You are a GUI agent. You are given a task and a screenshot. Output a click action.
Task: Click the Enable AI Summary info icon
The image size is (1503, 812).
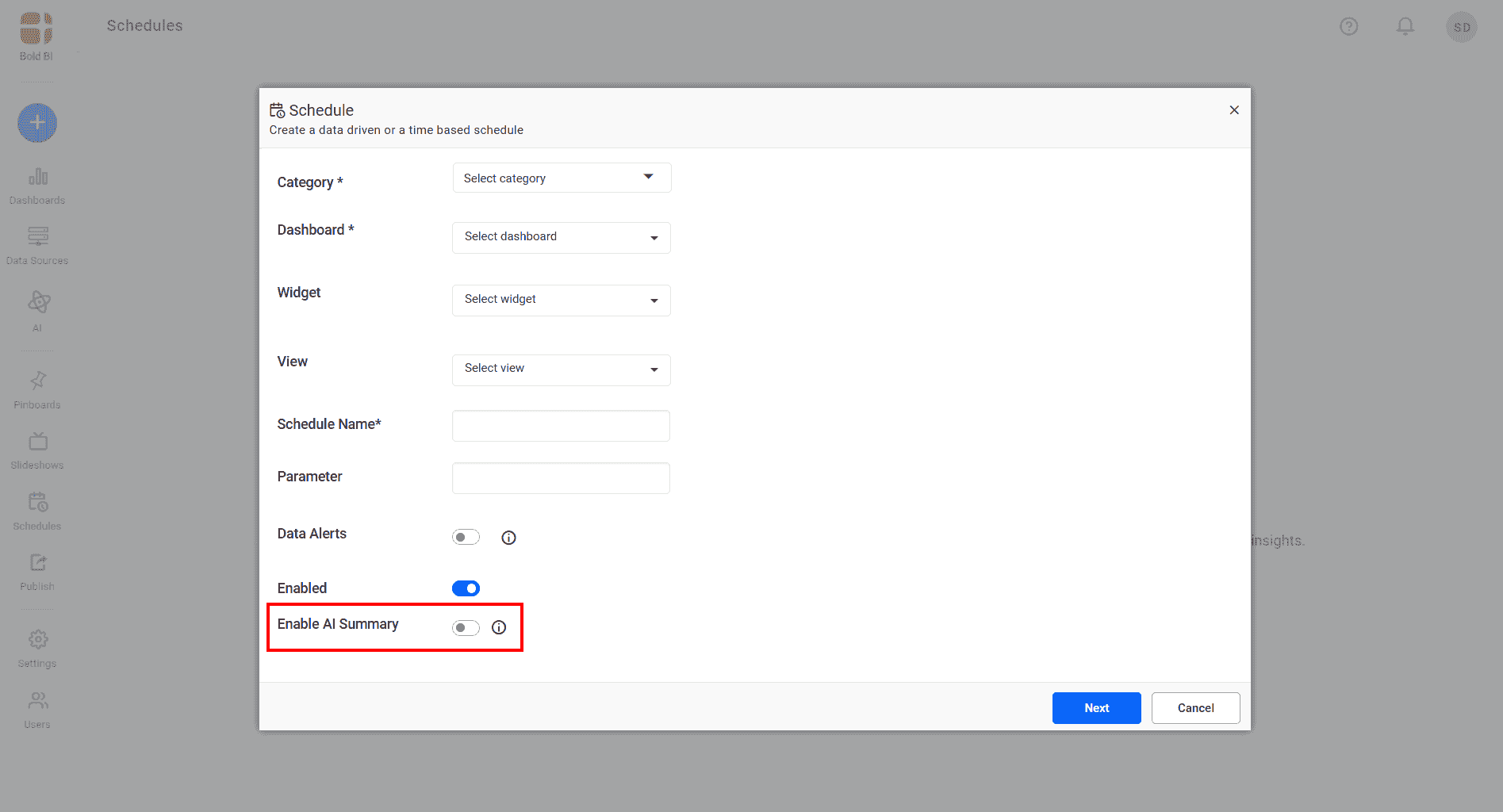[x=499, y=627]
